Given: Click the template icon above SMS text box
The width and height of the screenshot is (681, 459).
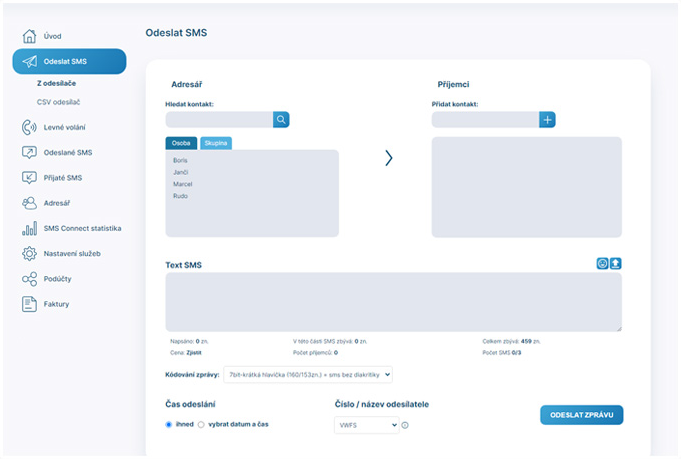Looking at the screenshot, I should click(x=602, y=264).
